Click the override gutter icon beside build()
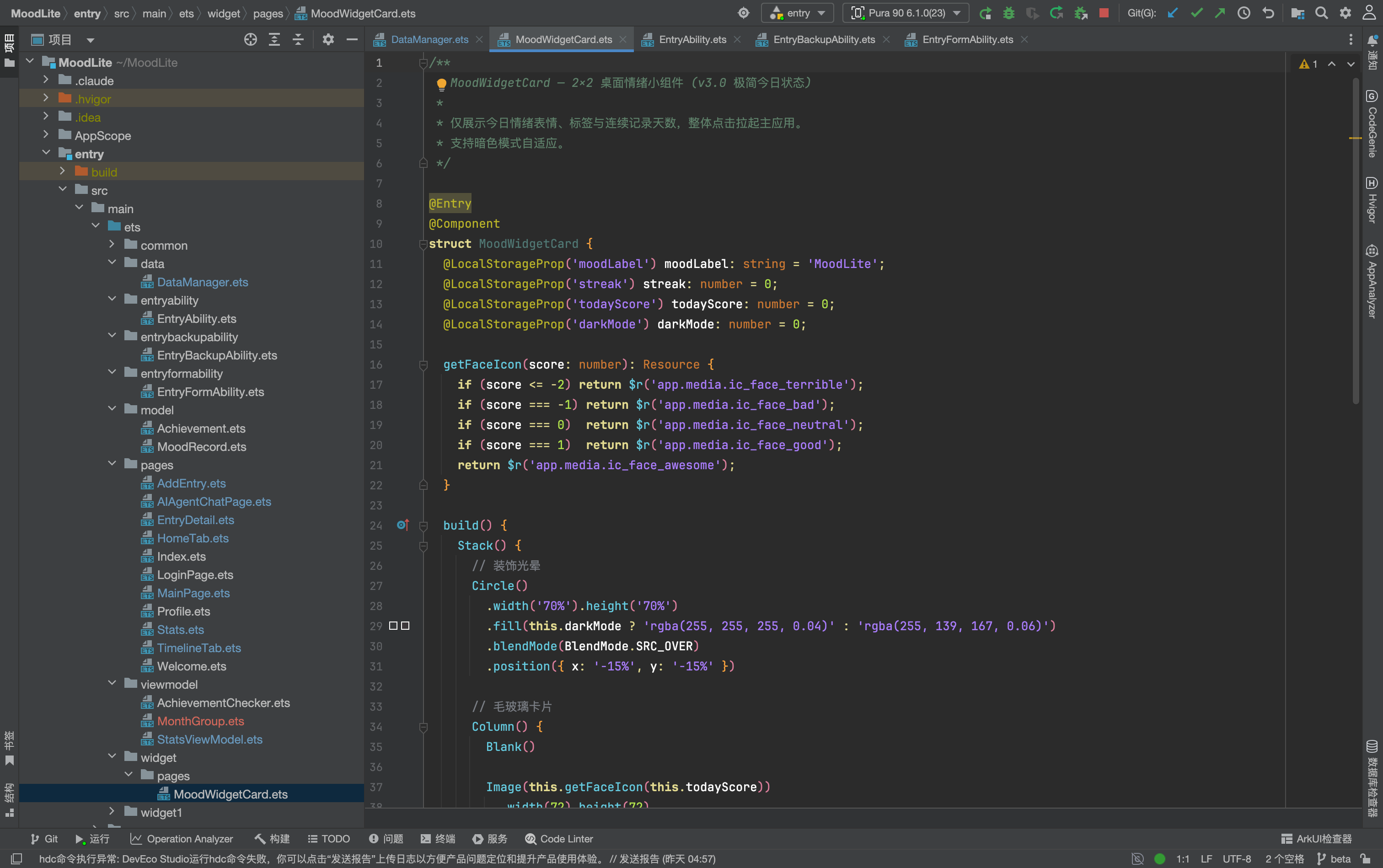Image resolution: width=1383 pixels, height=868 pixels. [x=402, y=525]
